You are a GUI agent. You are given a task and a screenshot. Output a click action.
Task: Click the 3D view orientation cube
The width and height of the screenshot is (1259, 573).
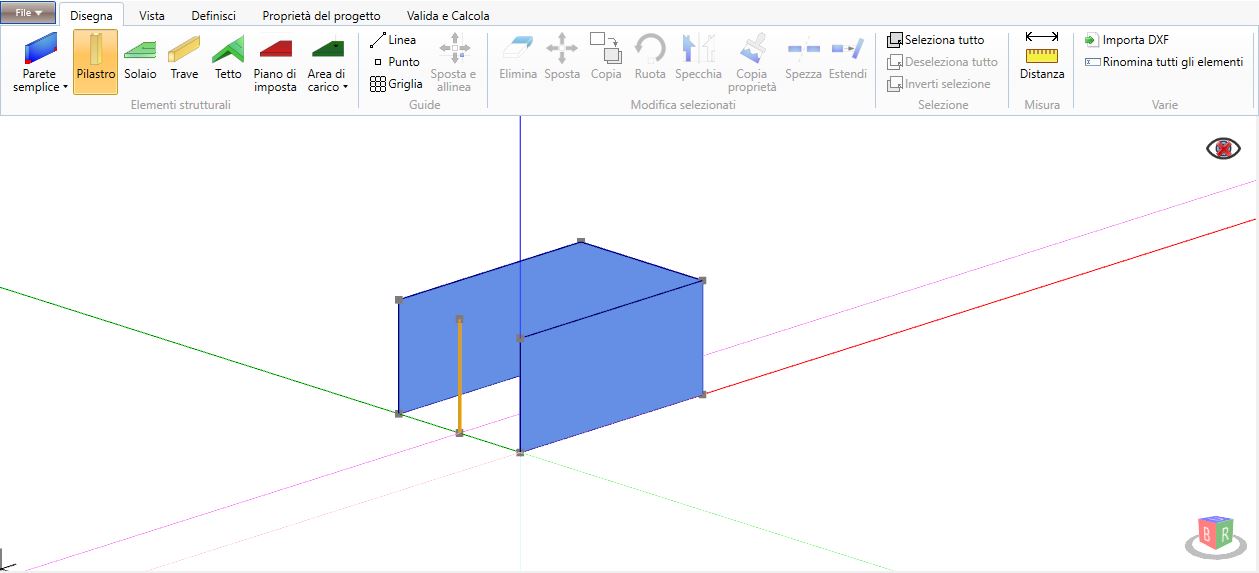[1216, 535]
